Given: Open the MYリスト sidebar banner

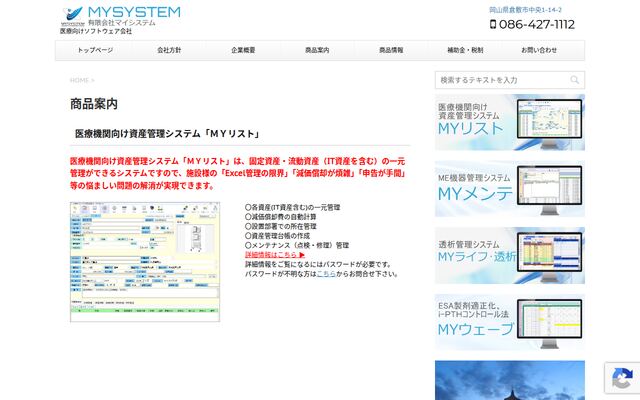Looking at the screenshot, I should (510, 122).
